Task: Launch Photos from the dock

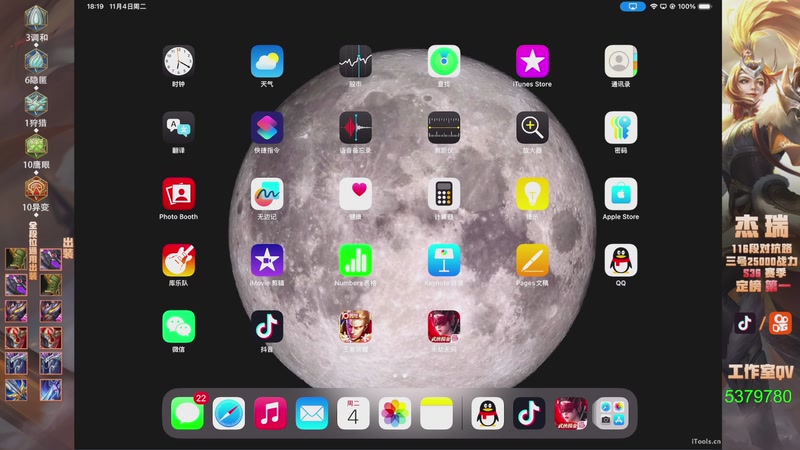Action: pyautogui.click(x=395, y=413)
